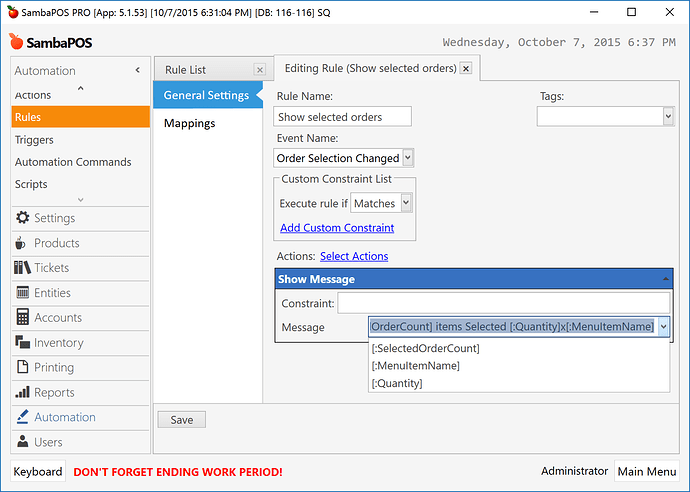Click the Inventory sidebar label
Image resolution: width=690 pixels, height=492 pixels.
[59, 342]
